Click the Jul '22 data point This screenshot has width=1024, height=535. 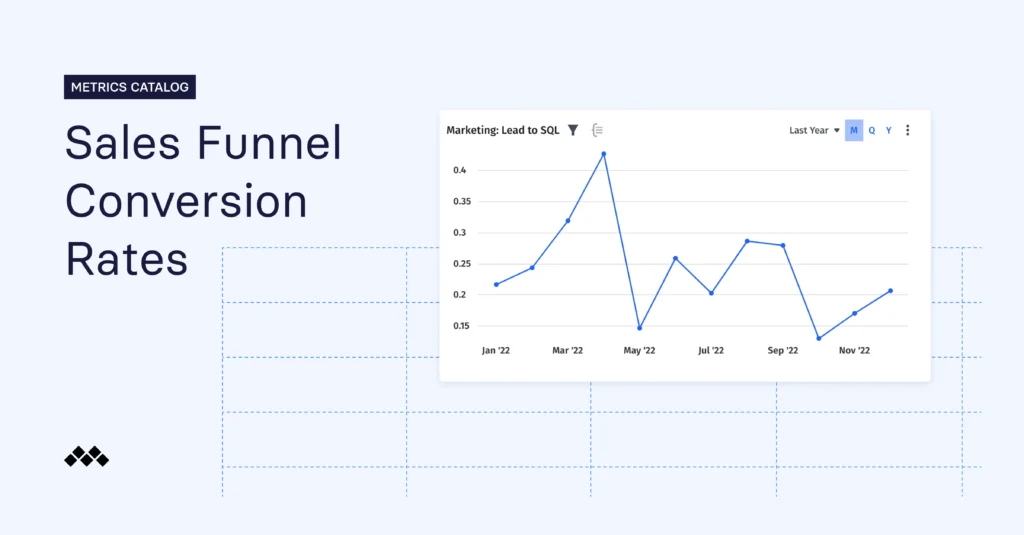pos(711,293)
